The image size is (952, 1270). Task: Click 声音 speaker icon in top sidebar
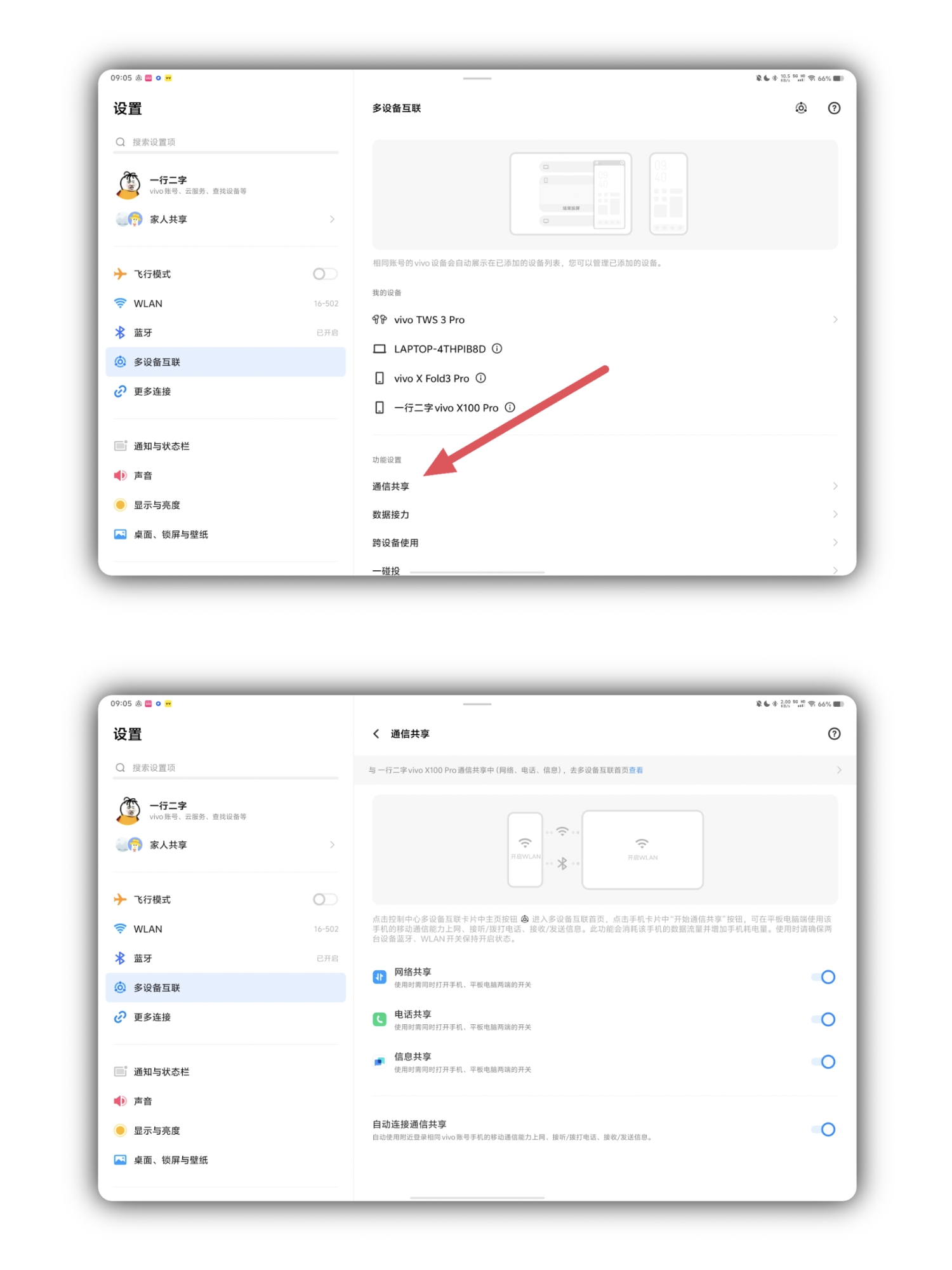click(120, 475)
